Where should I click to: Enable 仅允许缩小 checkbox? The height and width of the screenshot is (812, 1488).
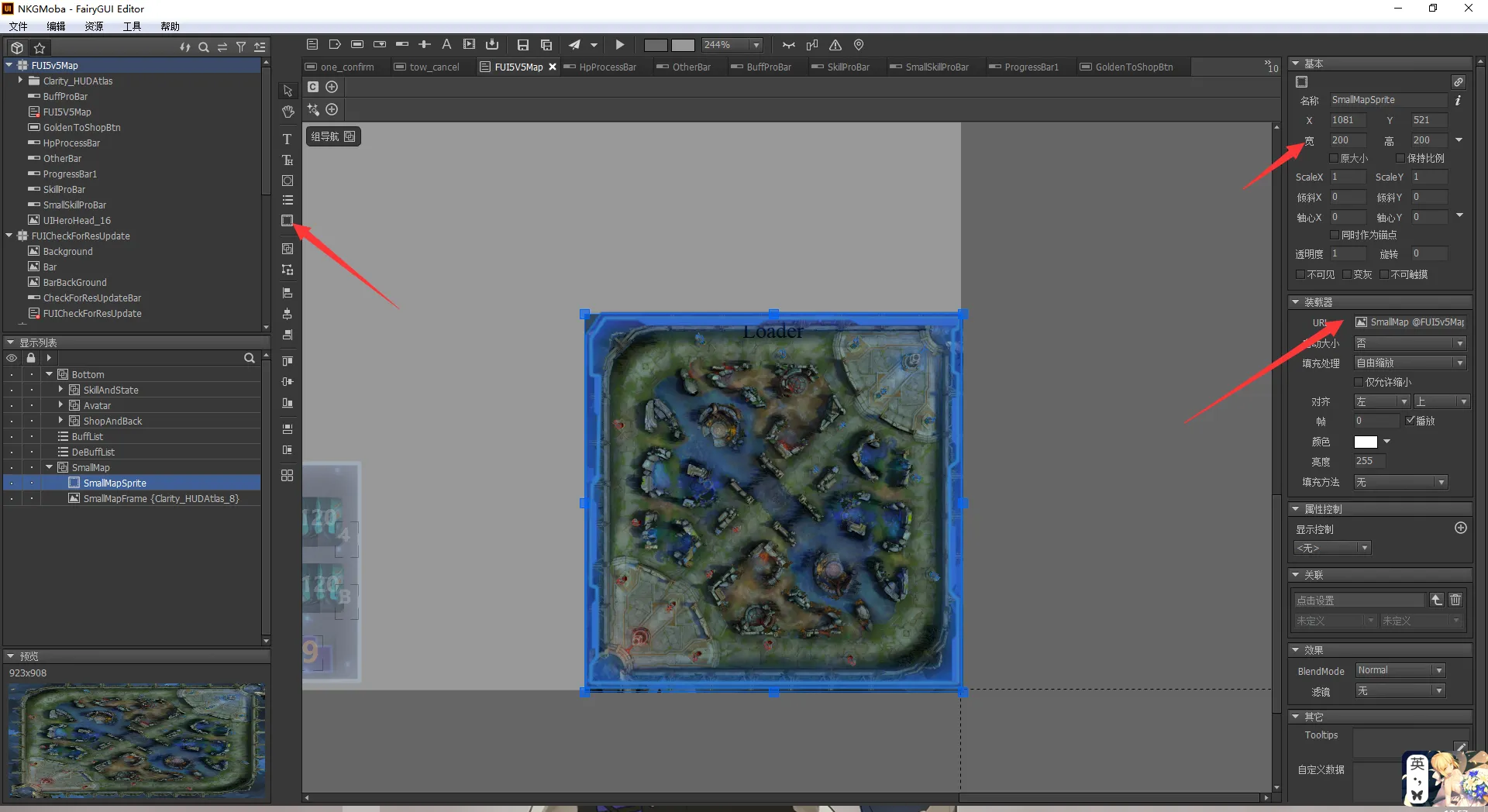pyautogui.click(x=1359, y=382)
